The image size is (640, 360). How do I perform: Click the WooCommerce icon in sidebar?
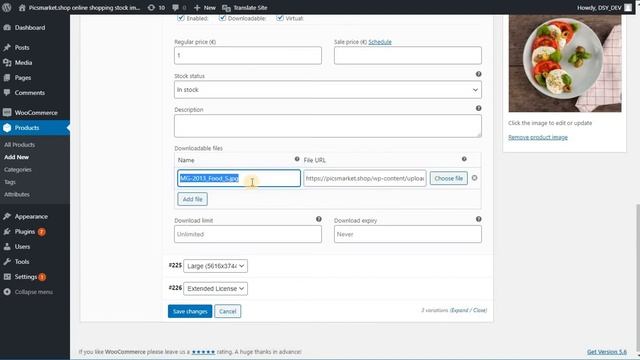7,112
